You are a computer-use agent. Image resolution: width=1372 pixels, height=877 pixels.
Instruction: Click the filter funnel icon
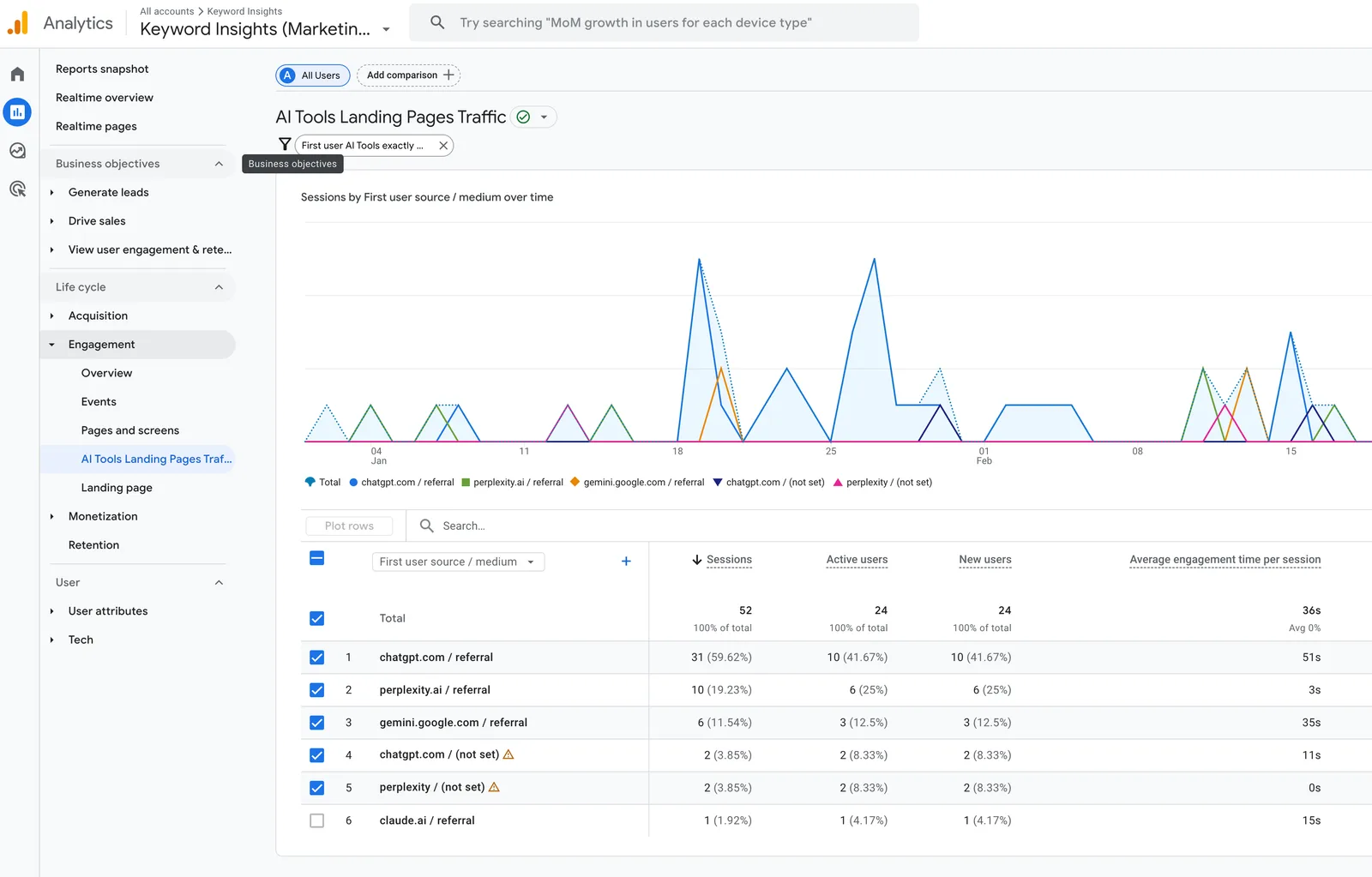coord(285,145)
